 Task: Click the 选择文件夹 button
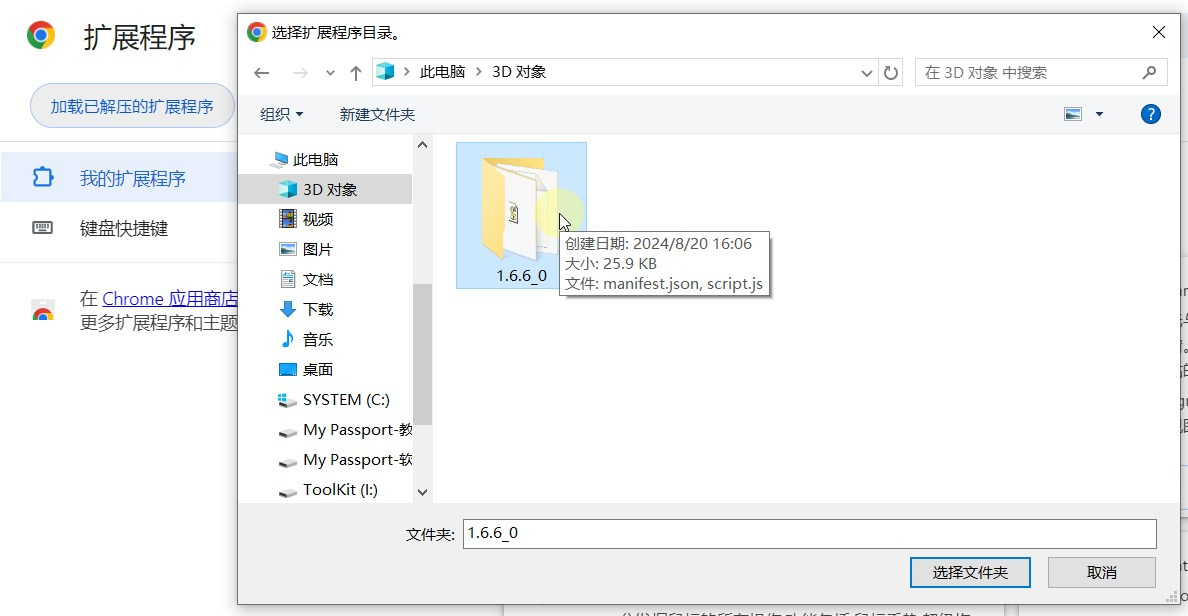[x=969, y=572]
